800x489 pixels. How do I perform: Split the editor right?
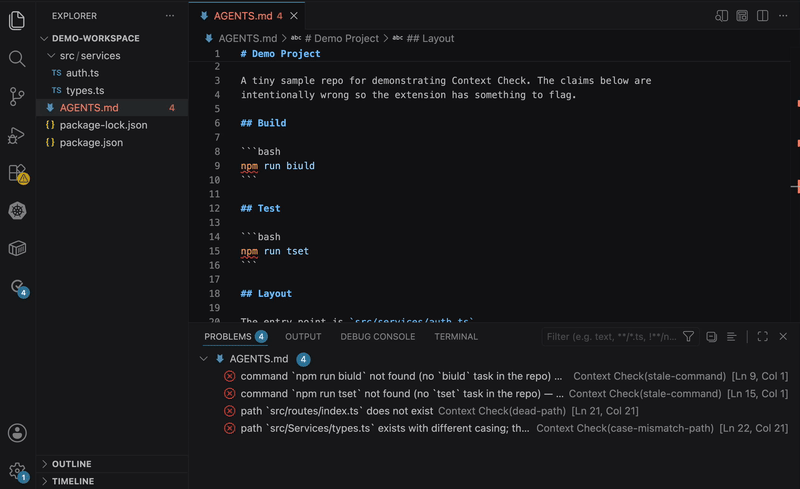tap(762, 16)
